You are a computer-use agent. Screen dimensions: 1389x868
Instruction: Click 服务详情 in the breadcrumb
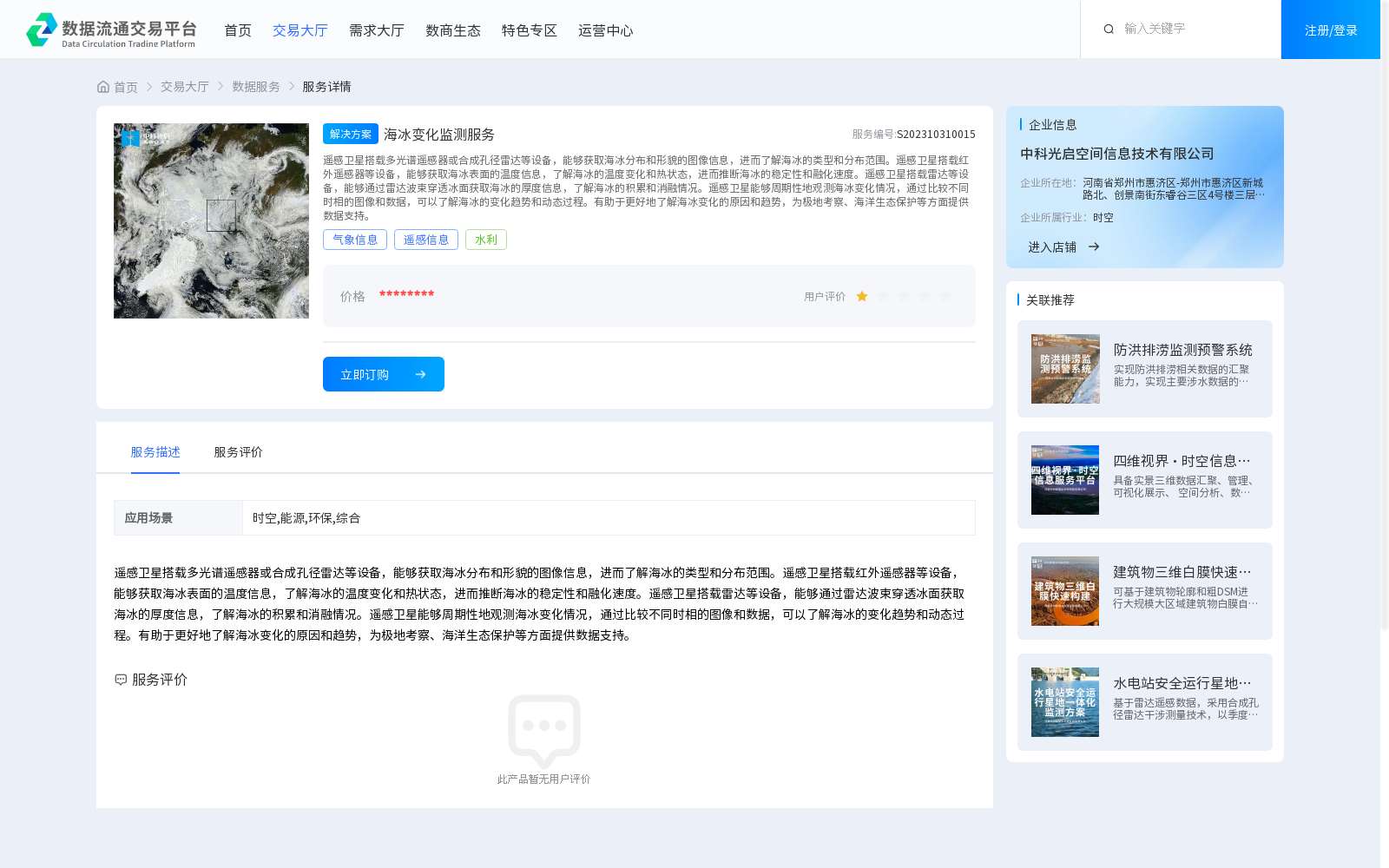[x=326, y=87]
